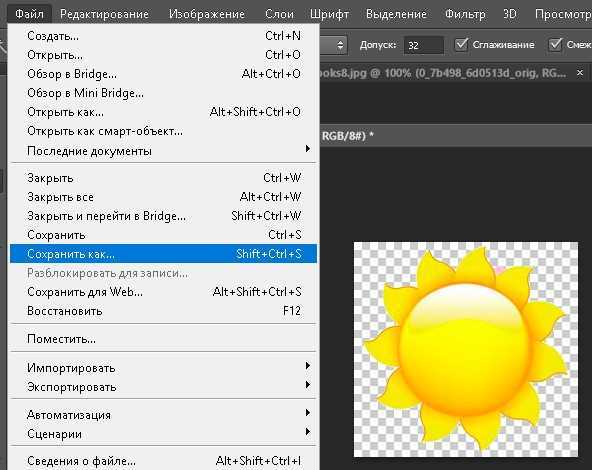The height and width of the screenshot is (470, 592).
Task: Select Закрыть и перейти в Bridge...
Action: pos(163,216)
